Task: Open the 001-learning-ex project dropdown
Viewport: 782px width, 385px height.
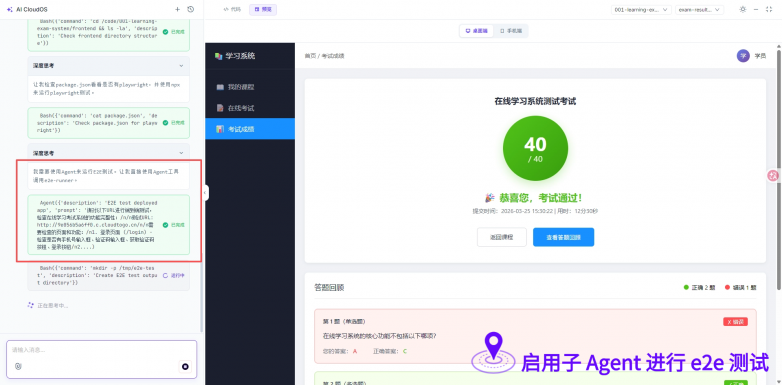Action: 641,9
